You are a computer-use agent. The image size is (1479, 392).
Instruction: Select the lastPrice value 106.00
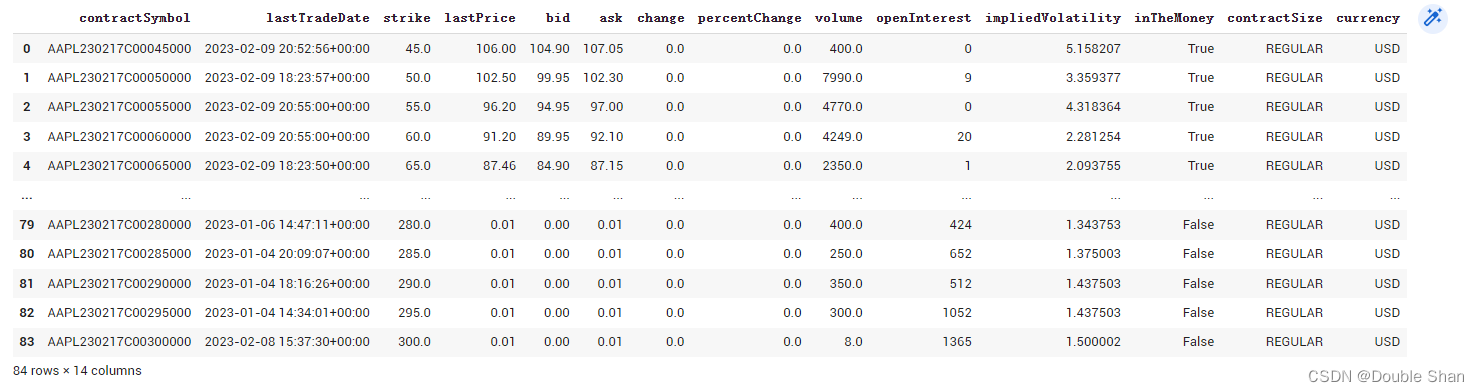click(496, 48)
